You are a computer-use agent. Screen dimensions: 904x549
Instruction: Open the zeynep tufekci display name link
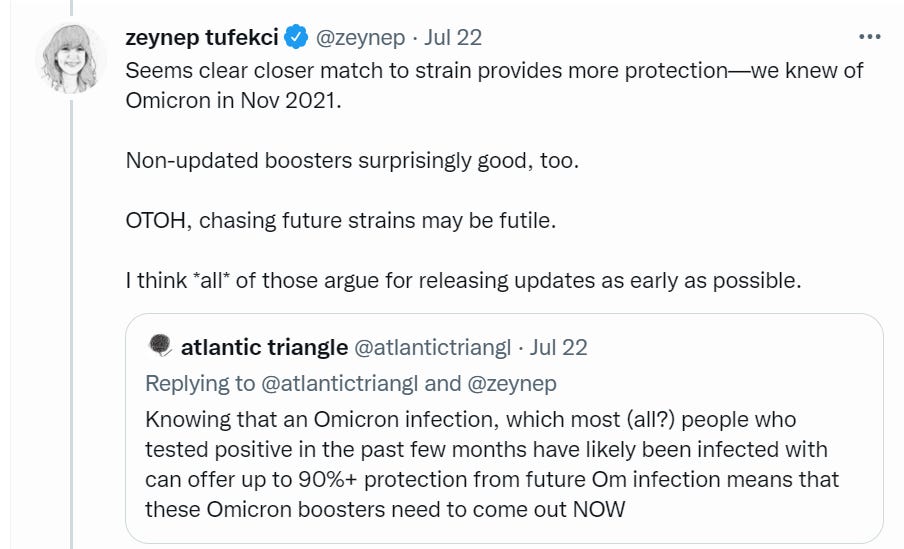click(x=202, y=38)
